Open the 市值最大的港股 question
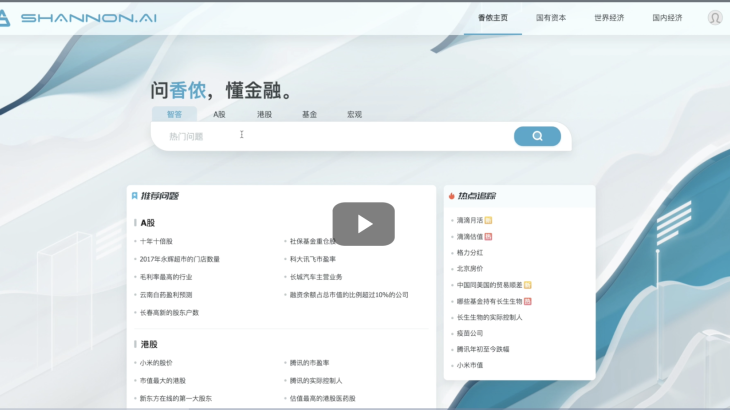Image resolution: width=730 pixels, height=410 pixels. [162, 380]
